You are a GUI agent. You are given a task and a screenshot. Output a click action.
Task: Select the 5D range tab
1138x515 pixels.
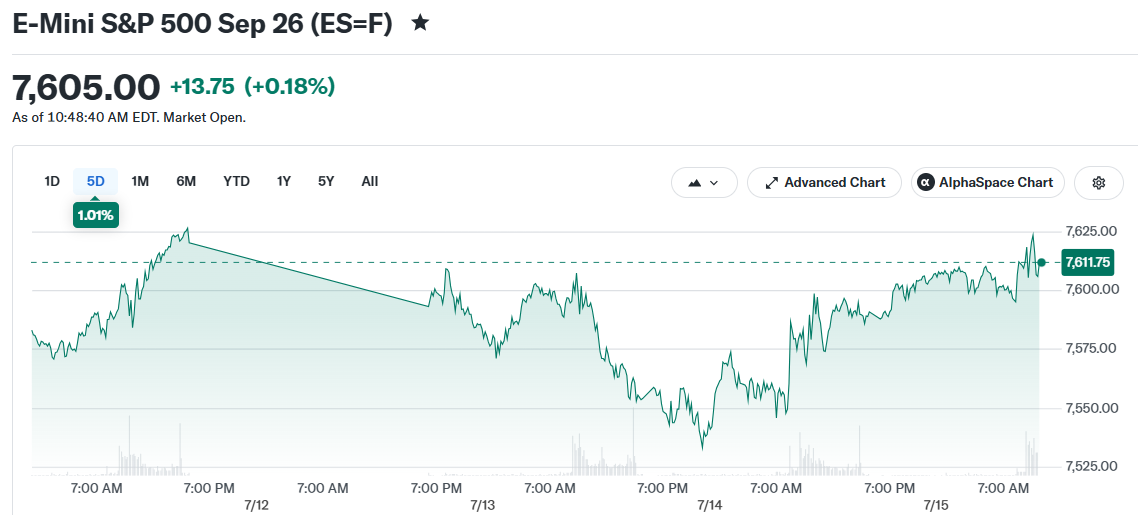(x=96, y=181)
